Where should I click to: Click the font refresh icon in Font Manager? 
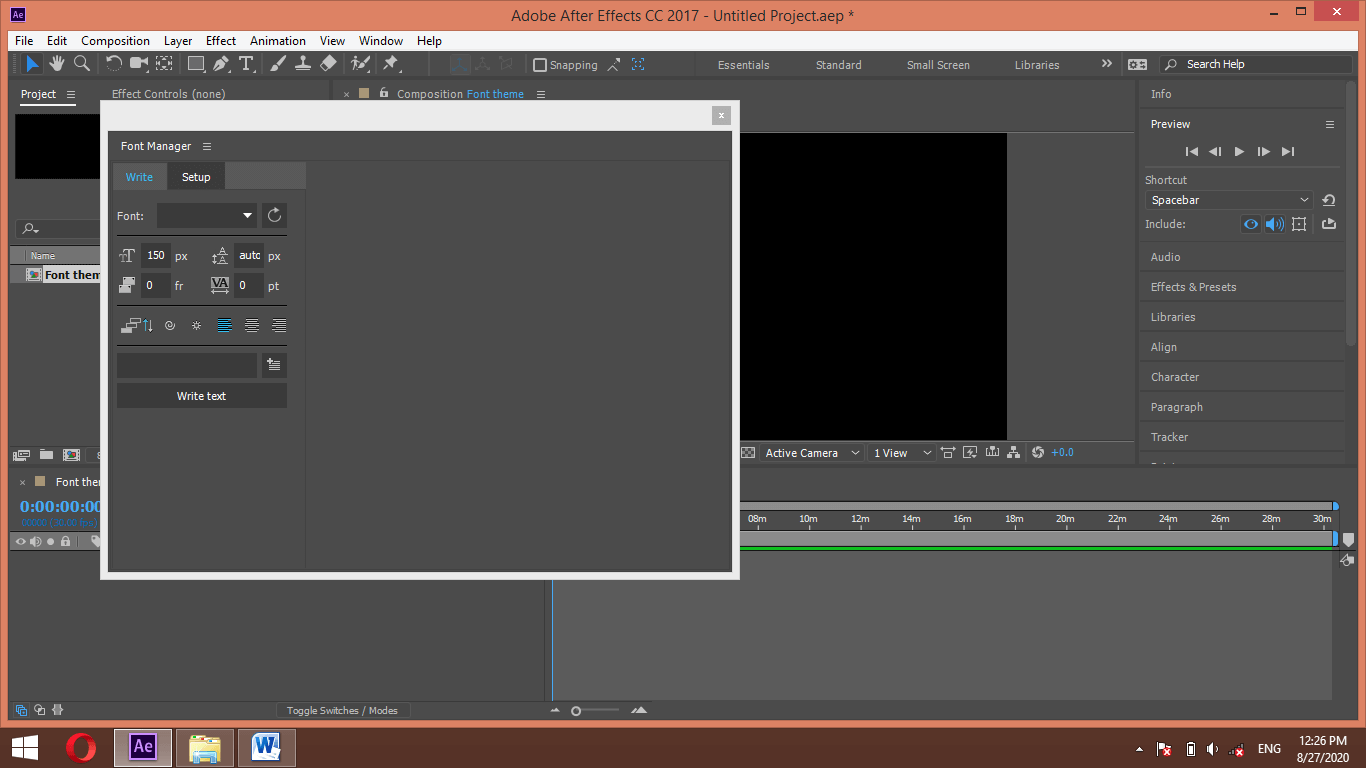pos(274,215)
